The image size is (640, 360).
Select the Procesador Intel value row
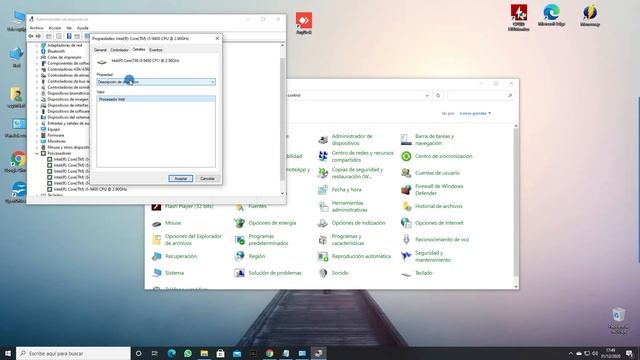coord(156,99)
